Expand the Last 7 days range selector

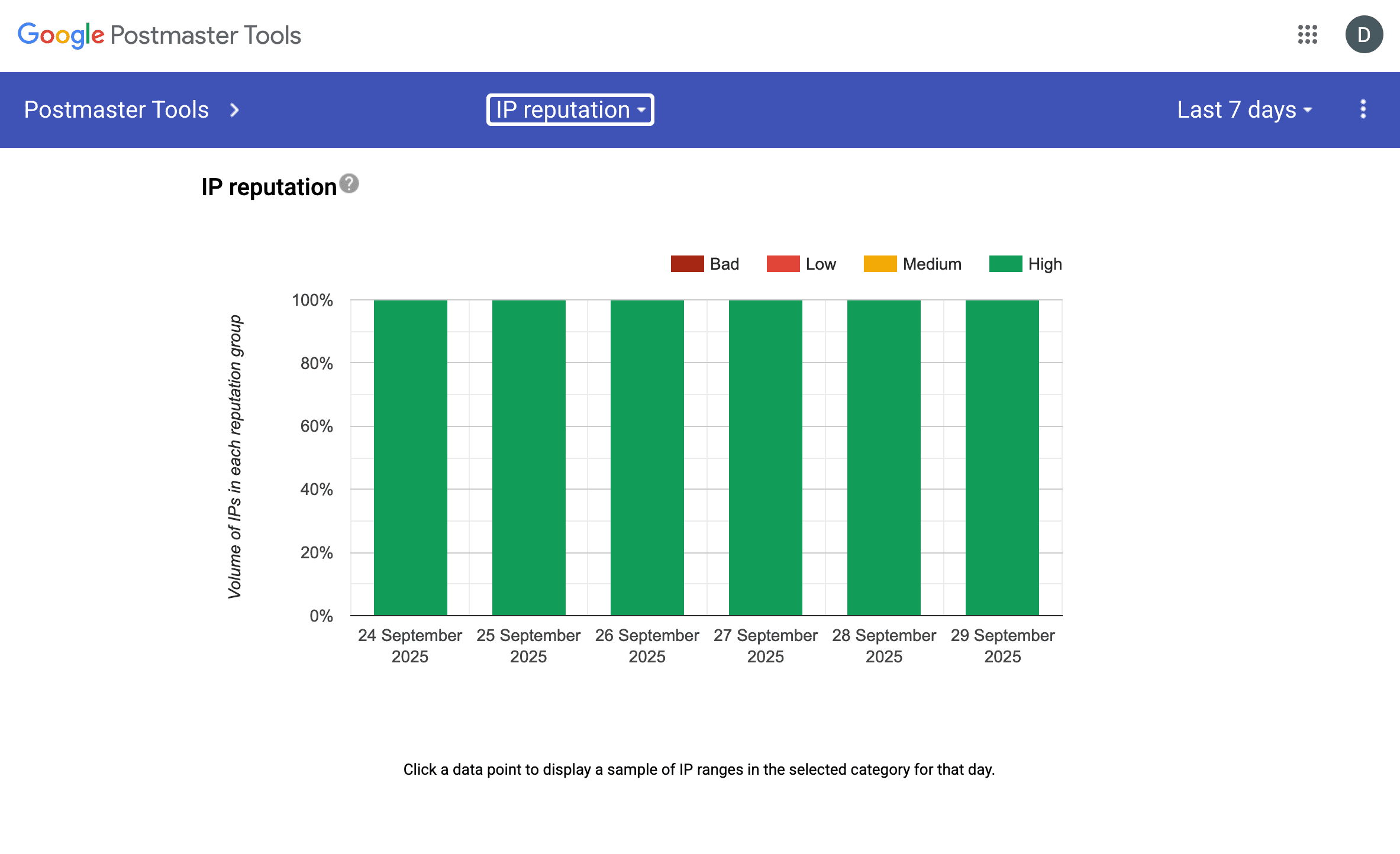click(x=1244, y=110)
